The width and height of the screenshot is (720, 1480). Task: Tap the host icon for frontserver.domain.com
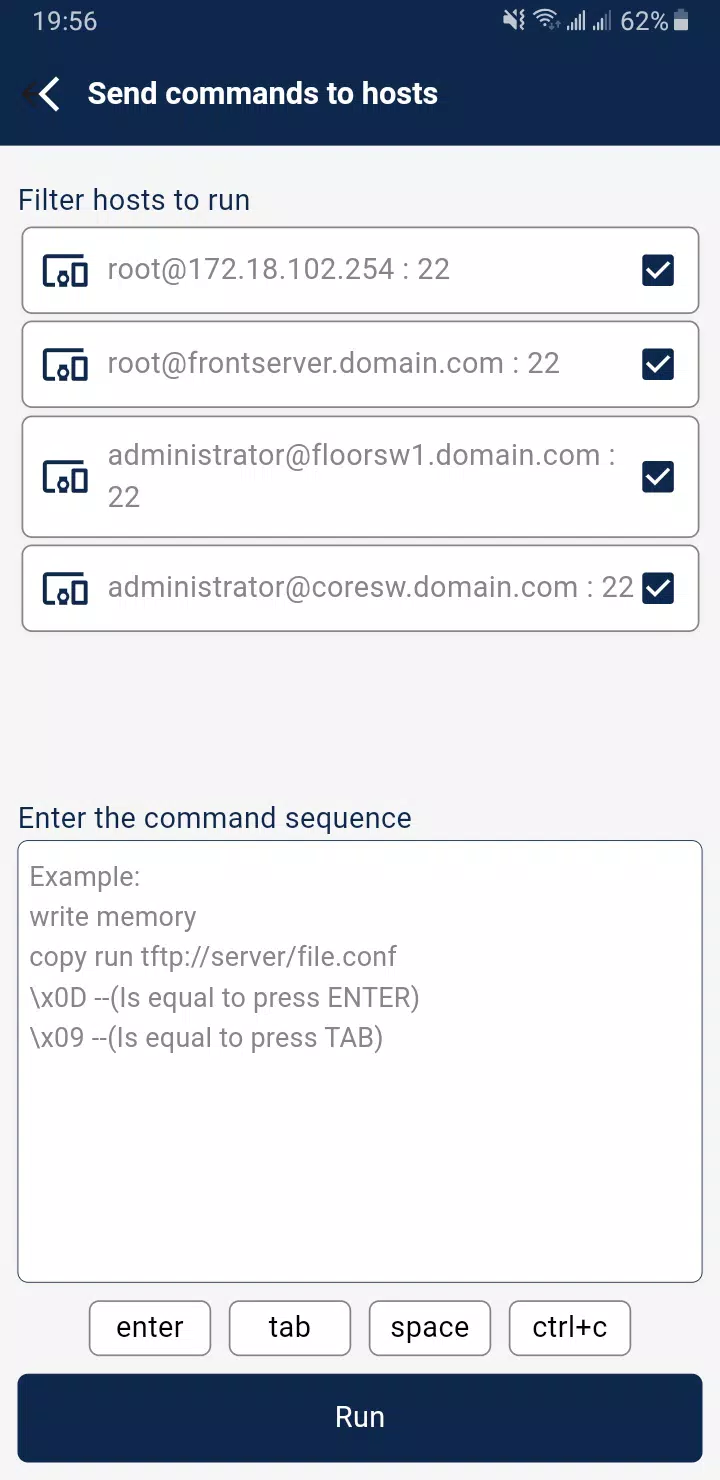65,364
